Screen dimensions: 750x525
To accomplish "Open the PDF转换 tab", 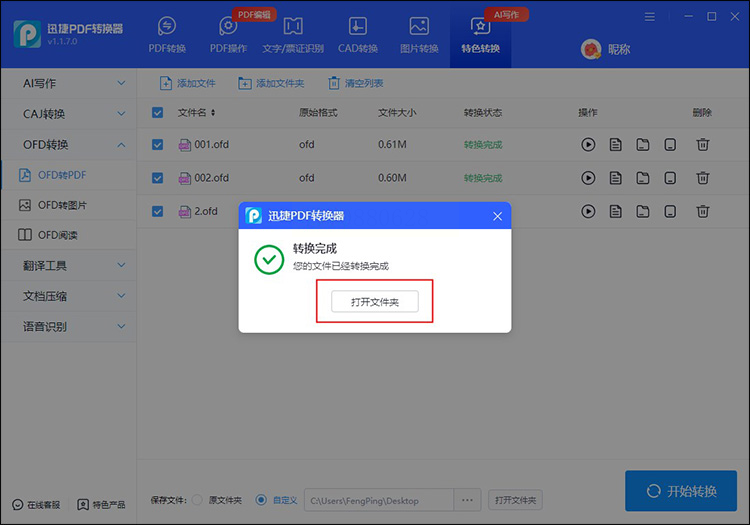I will (167, 35).
